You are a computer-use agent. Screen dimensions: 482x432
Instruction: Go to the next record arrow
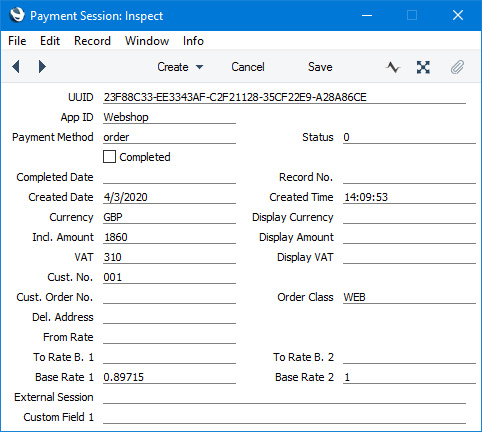point(42,67)
